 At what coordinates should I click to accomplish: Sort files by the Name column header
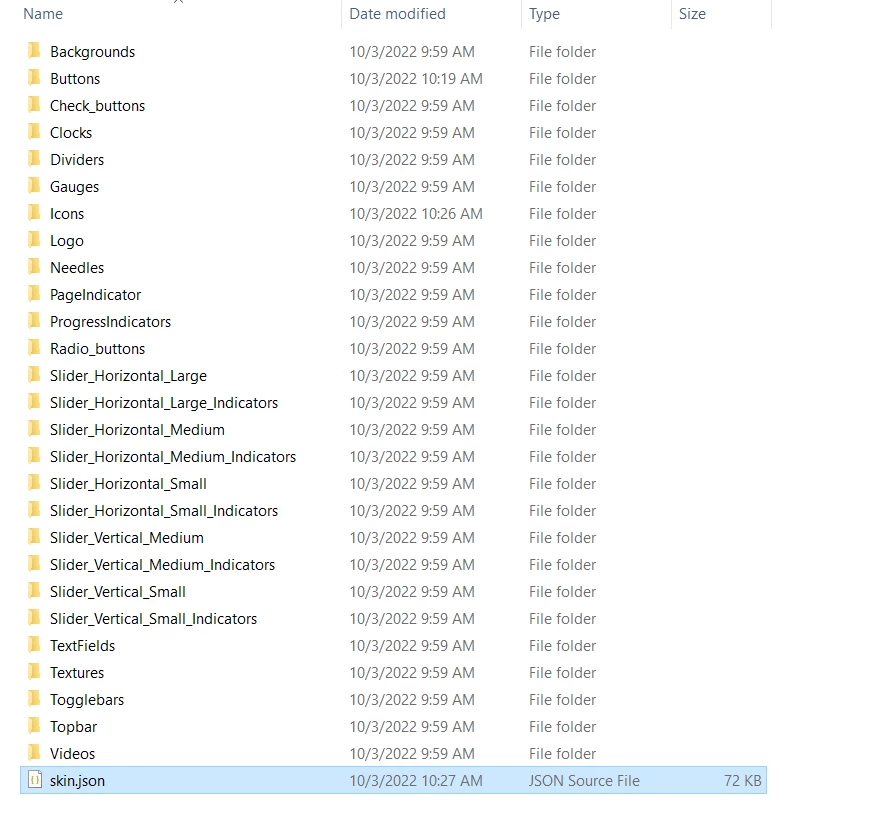pos(43,14)
